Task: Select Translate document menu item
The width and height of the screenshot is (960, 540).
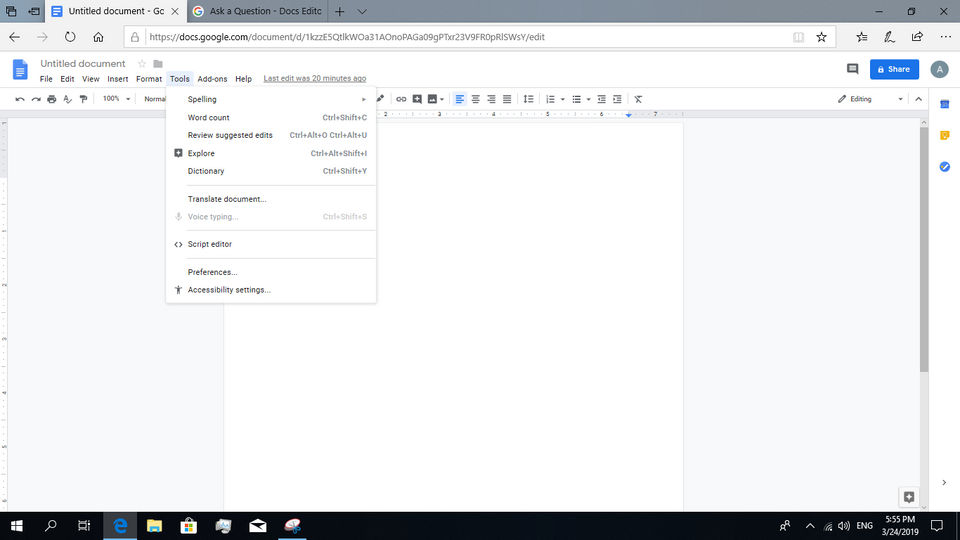Action: [x=271, y=199]
